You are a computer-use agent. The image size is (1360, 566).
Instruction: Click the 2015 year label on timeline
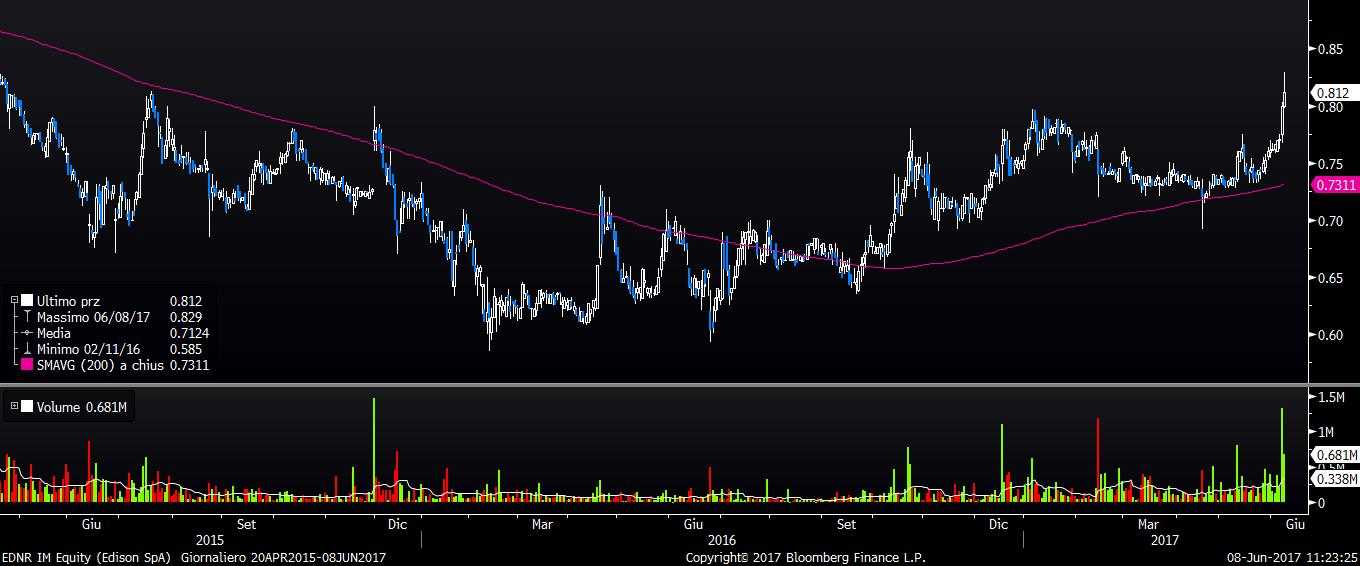(211, 540)
